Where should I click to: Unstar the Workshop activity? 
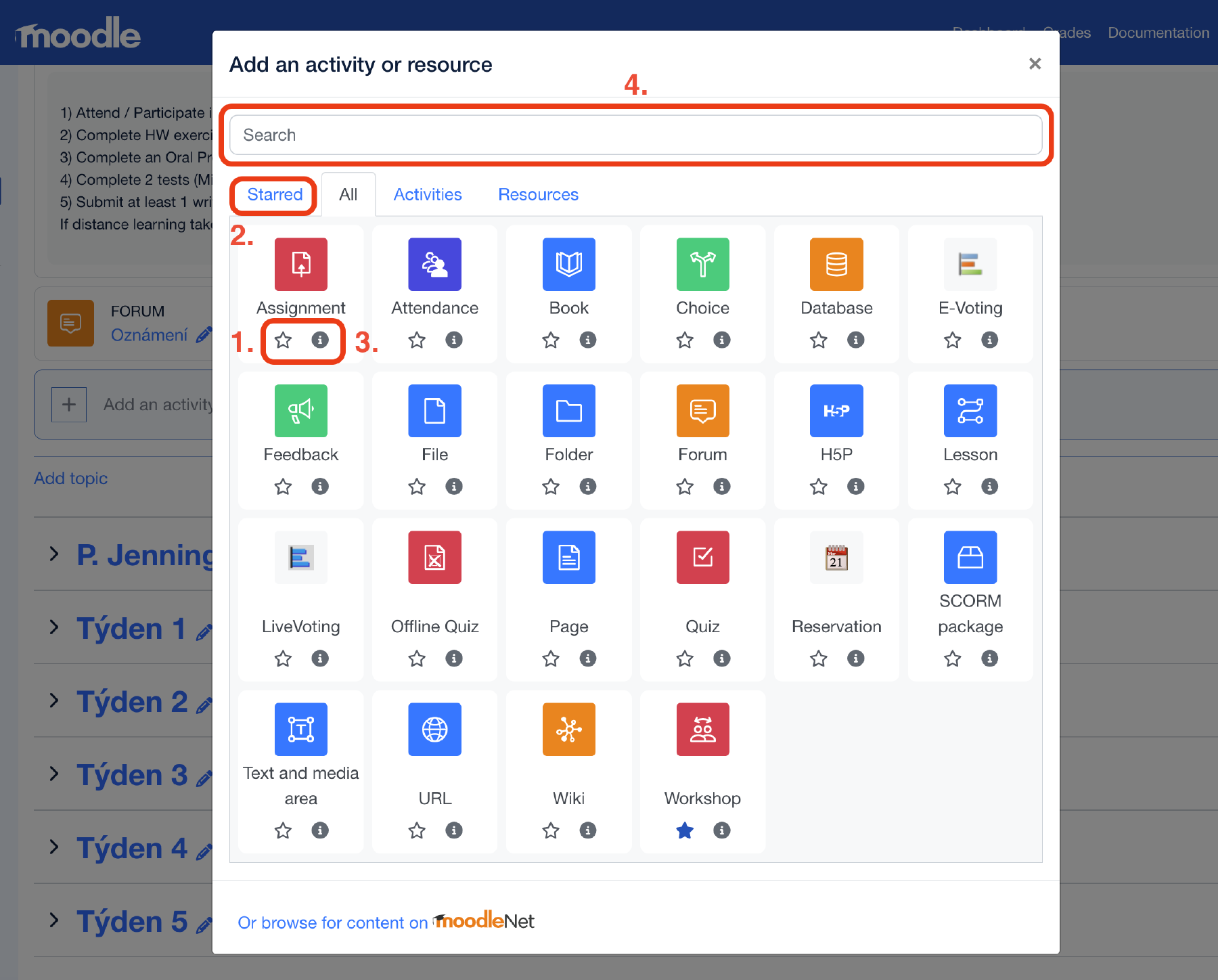pyautogui.click(x=685, y=830)
